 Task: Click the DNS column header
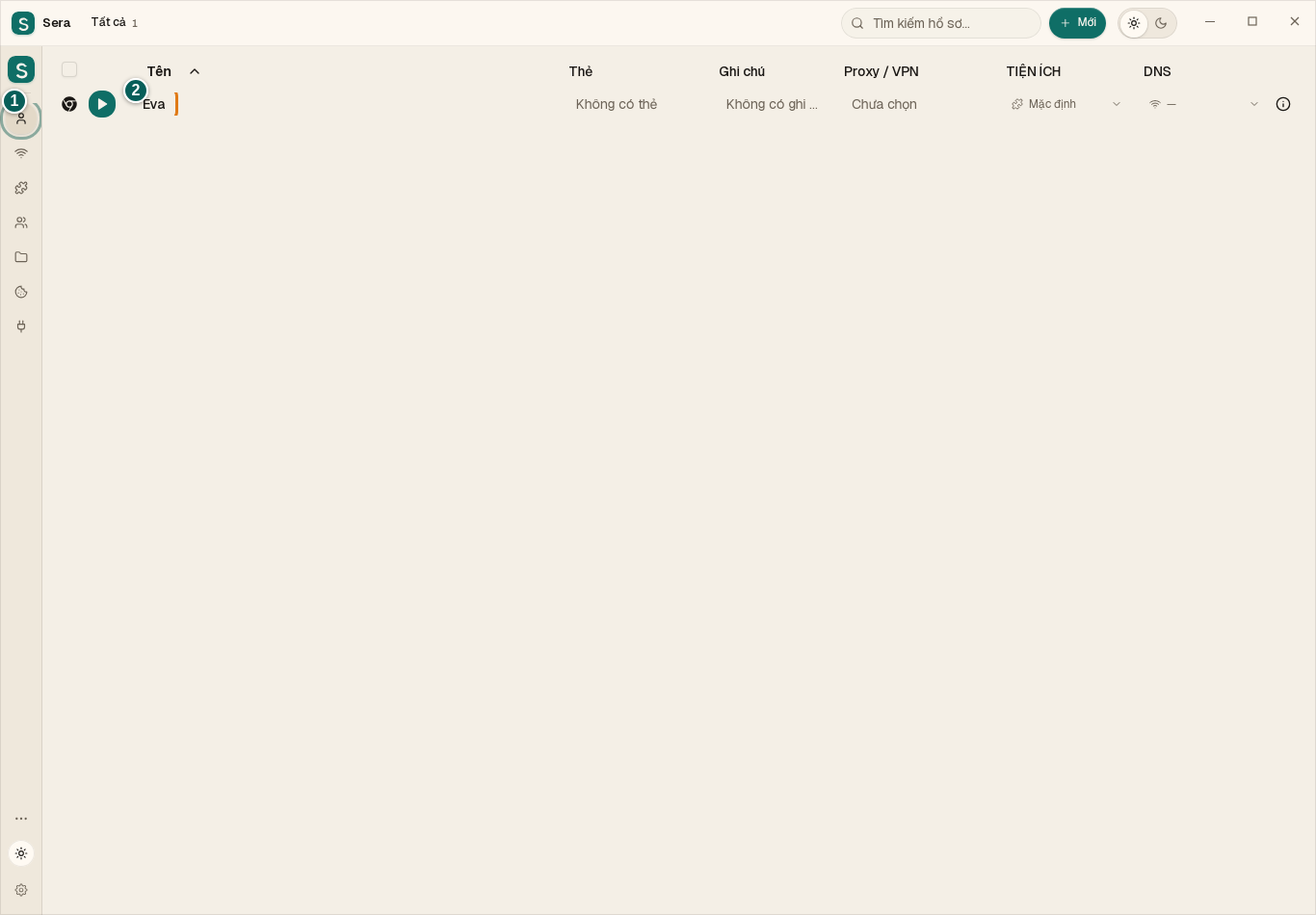(x=1157, y=71)
